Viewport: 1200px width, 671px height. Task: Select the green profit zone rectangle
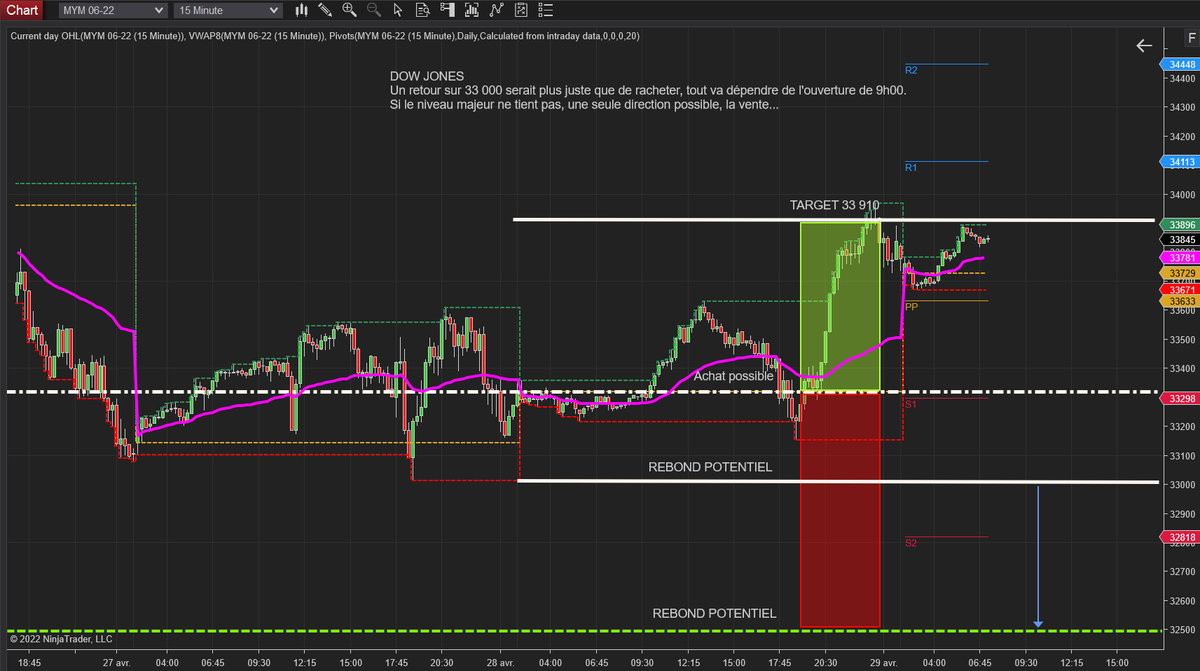pos(840,306)
